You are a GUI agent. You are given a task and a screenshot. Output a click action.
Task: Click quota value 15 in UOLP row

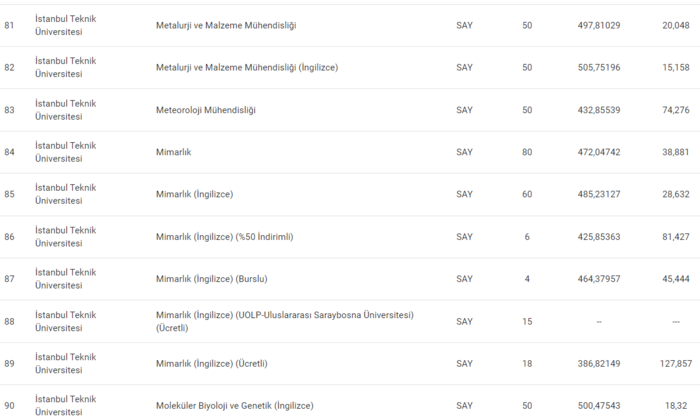pos(527,321)
